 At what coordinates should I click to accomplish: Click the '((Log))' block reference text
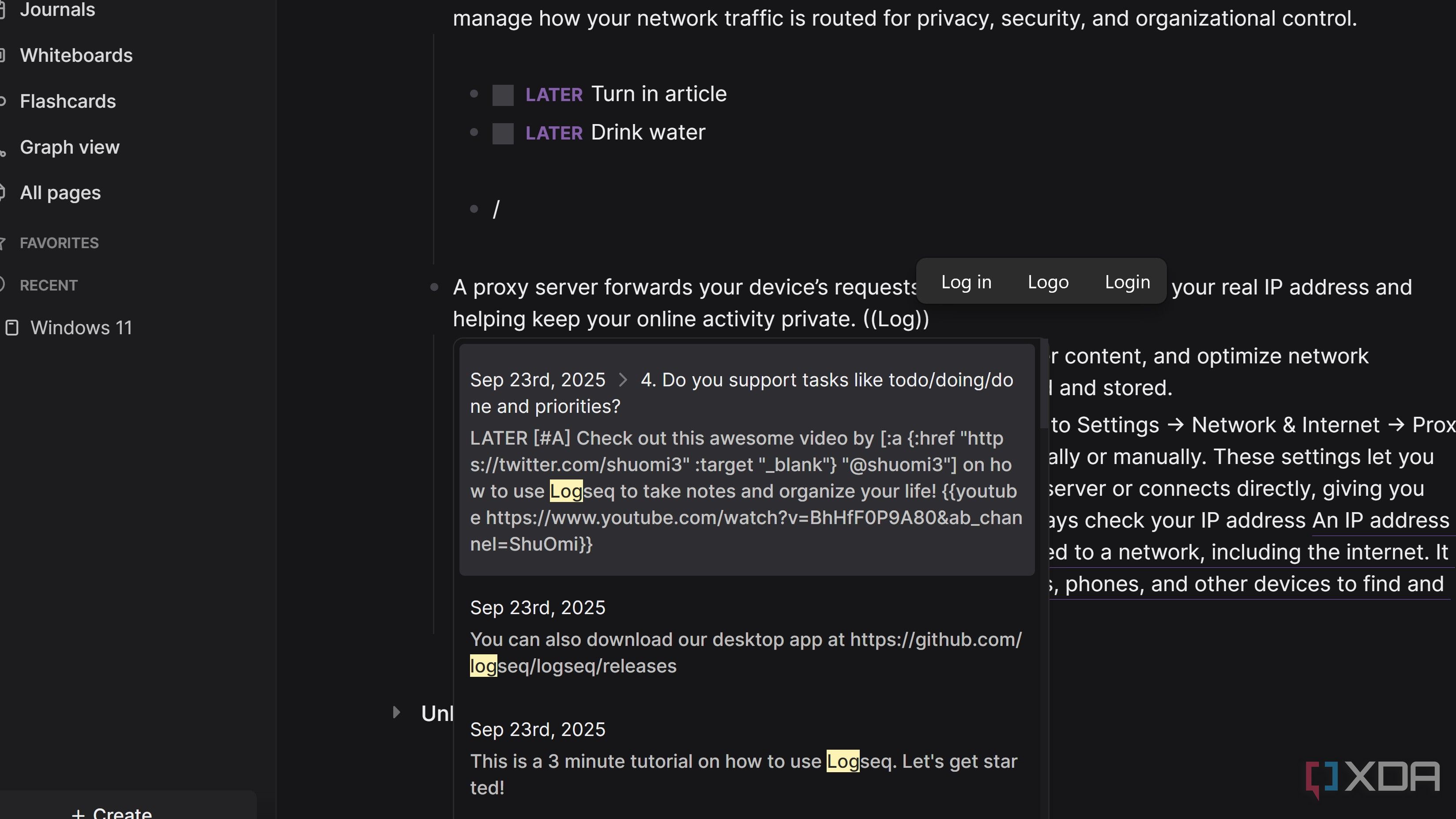(896, 319)
